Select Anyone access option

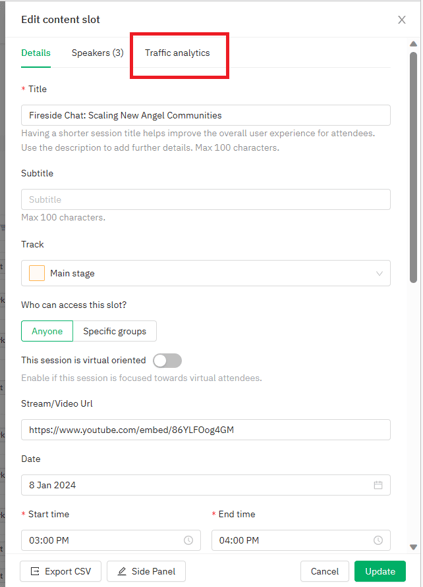pyautogui.click(x=47, y=331)
